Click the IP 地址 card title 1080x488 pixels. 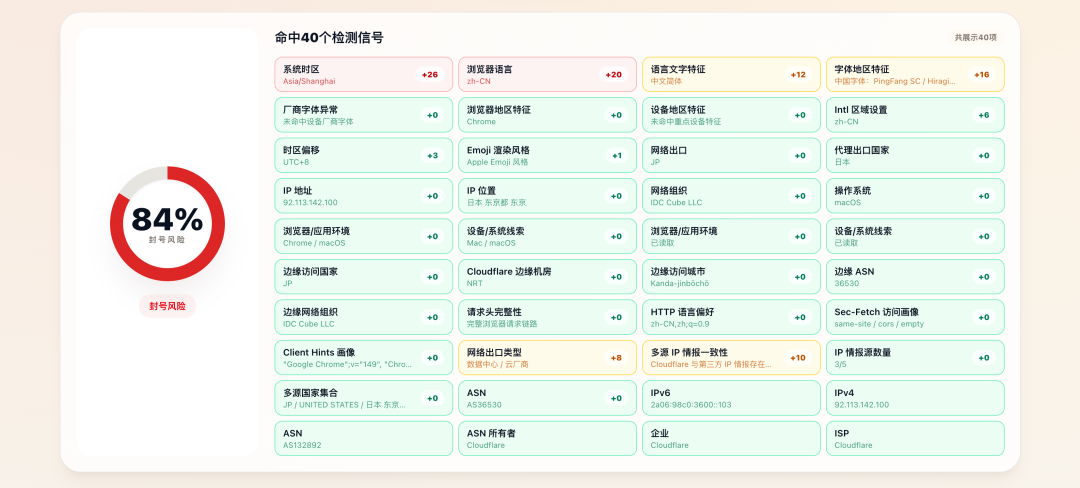tap(298, 191)
